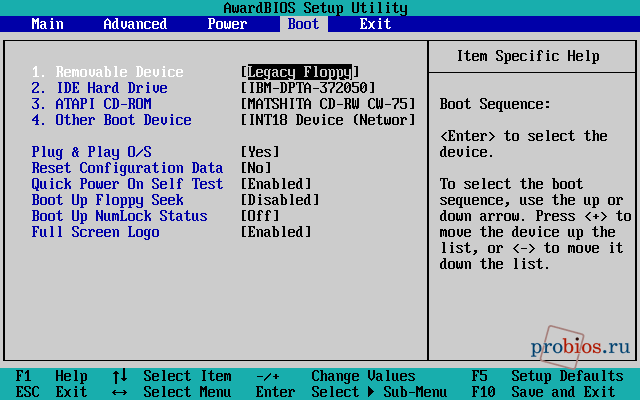This screenshot has width=640, height=400.
Task: Click the Select Item legend text
Action: coord(187,376)
